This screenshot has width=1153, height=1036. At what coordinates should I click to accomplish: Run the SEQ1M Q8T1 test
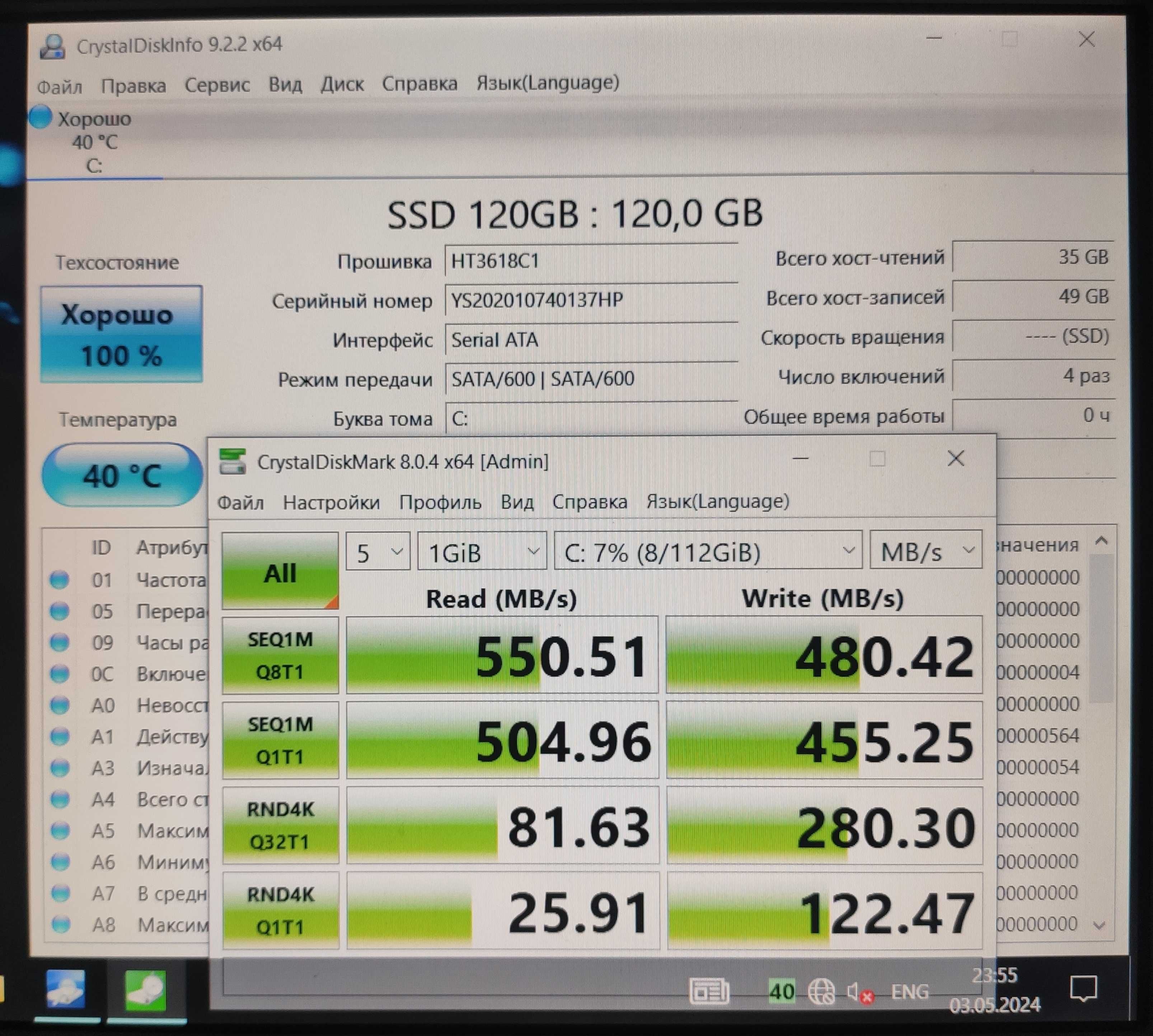click(281, 655)
